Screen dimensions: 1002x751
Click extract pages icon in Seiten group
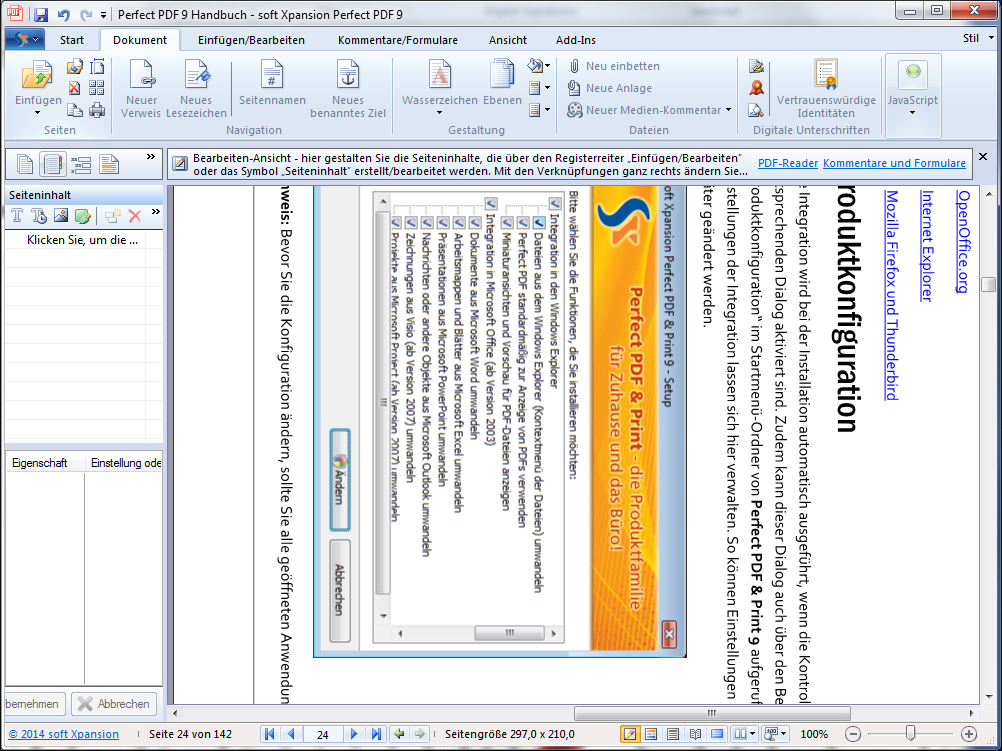pos(75,66)
